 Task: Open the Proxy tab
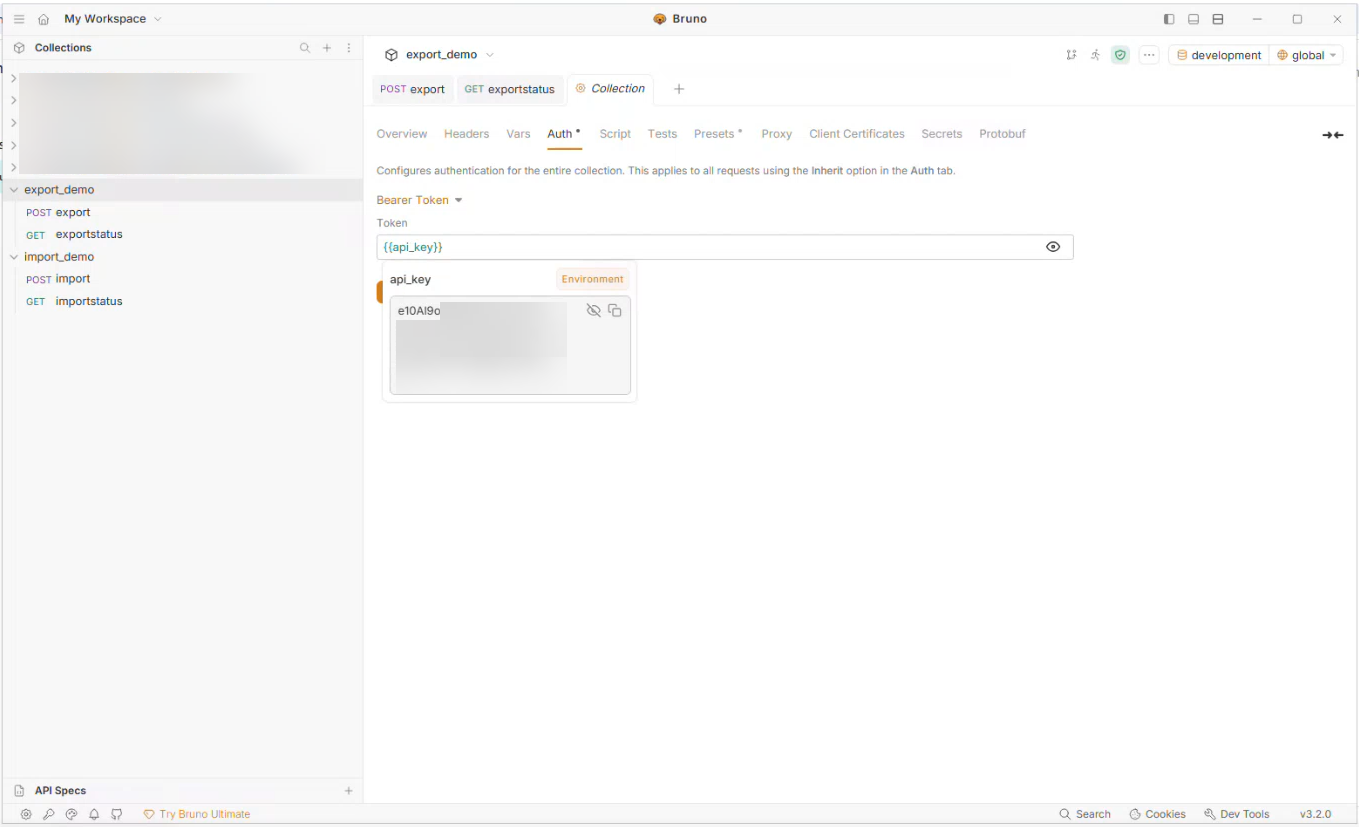776,134
